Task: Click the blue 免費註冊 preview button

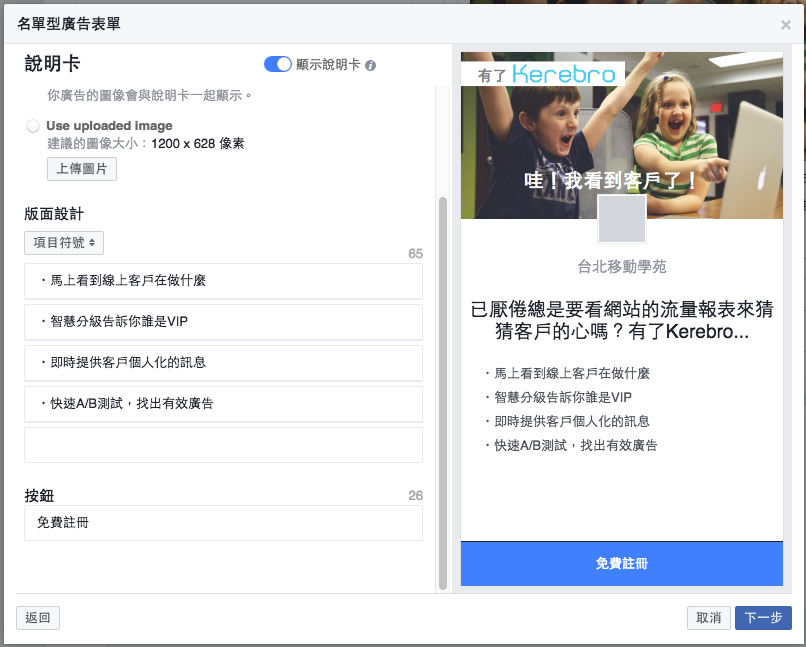Action: 622,564
